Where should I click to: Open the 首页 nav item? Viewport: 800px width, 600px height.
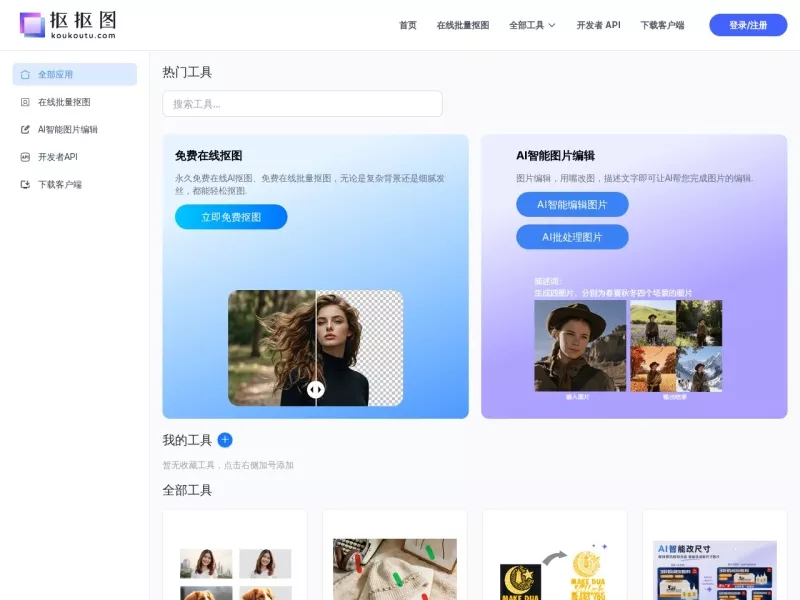[x=408, y=25]
